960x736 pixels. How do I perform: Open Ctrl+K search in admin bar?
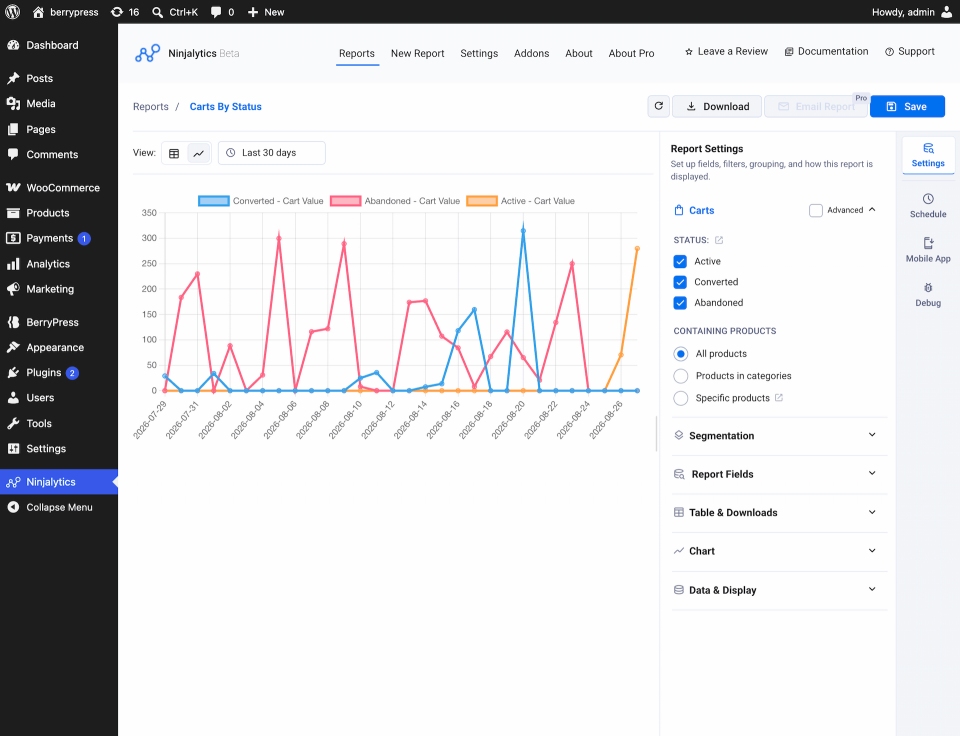click(175, 12)
